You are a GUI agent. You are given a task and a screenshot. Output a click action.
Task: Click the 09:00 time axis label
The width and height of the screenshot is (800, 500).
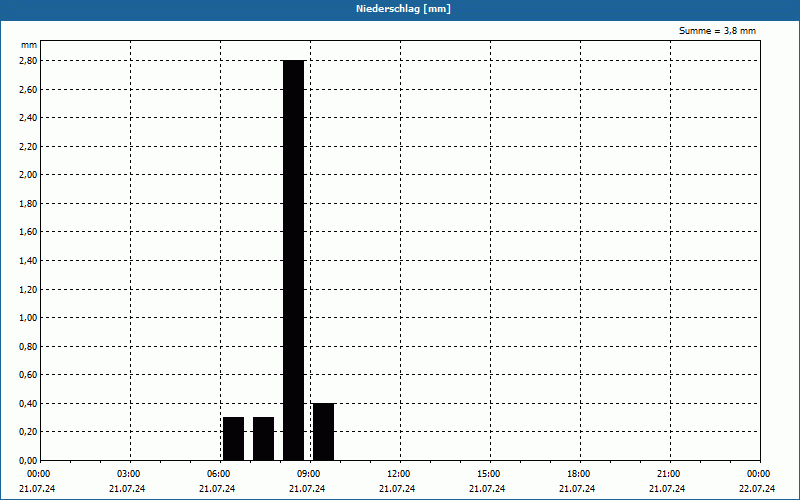[x=309, y=474]
